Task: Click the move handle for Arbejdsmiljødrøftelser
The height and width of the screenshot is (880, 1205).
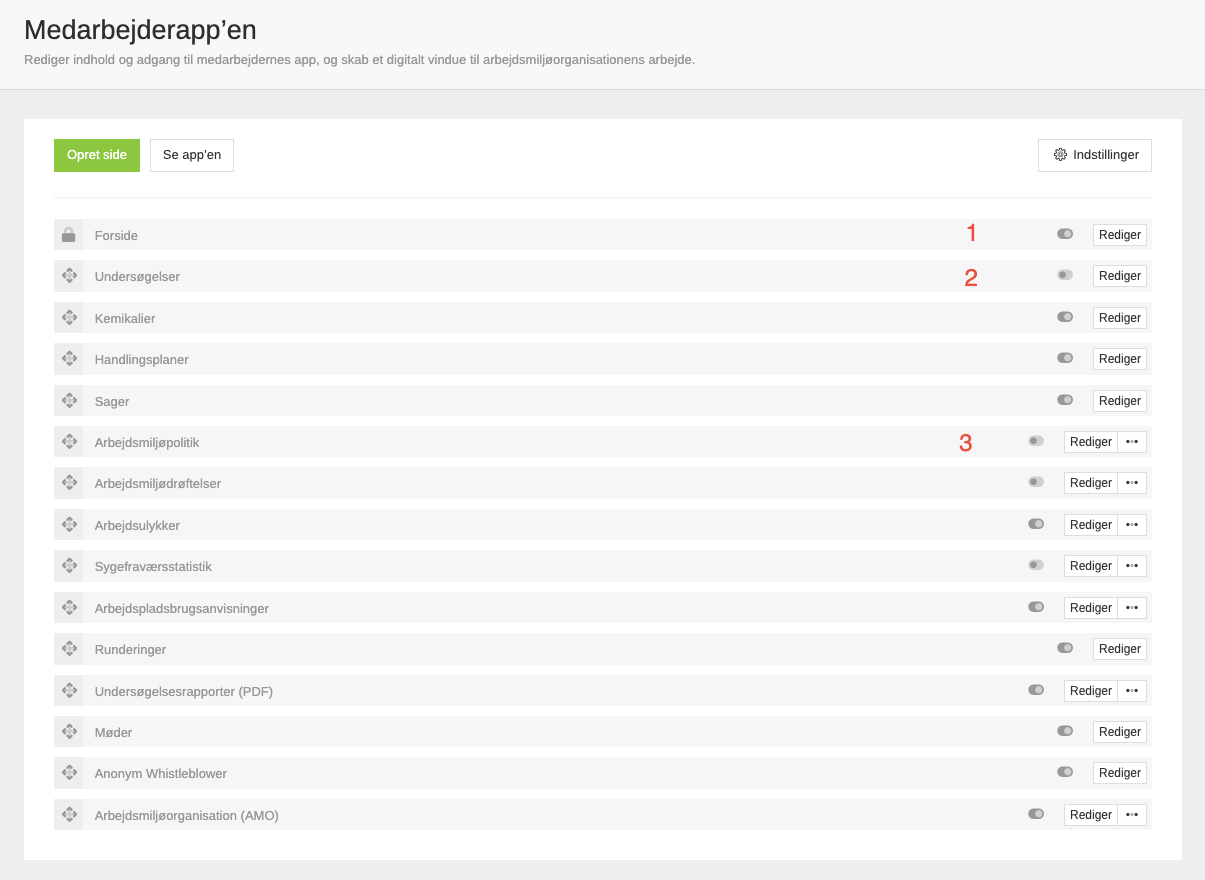Action: (x=69, y=483)
